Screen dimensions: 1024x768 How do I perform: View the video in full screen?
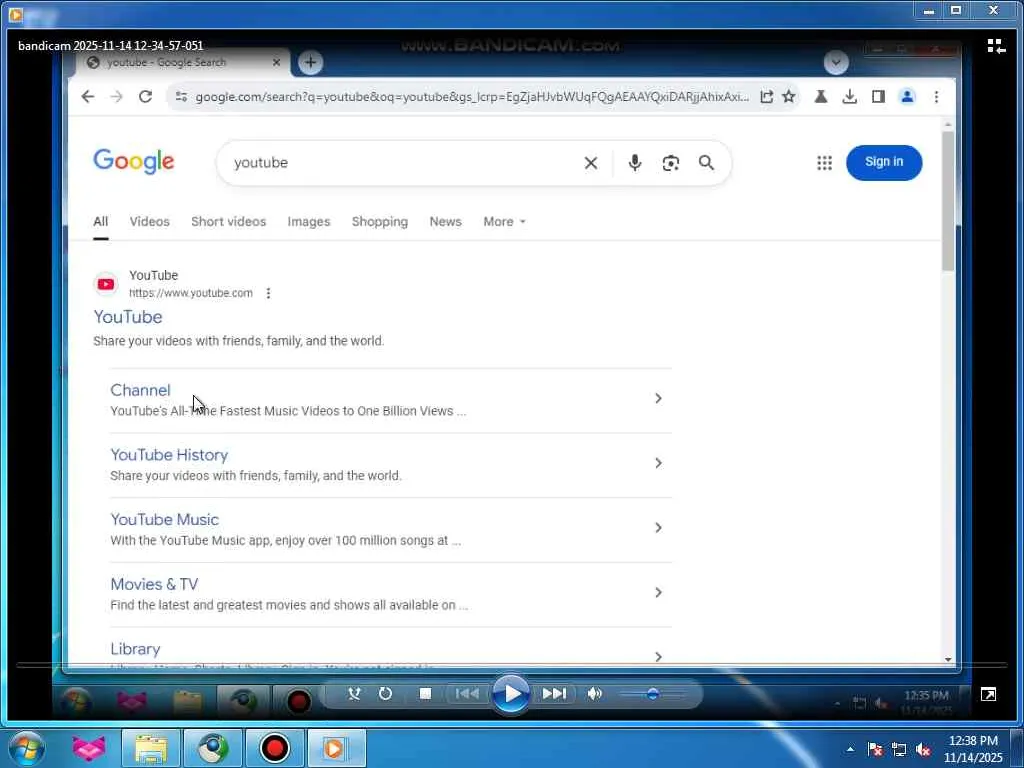[988, 694]
